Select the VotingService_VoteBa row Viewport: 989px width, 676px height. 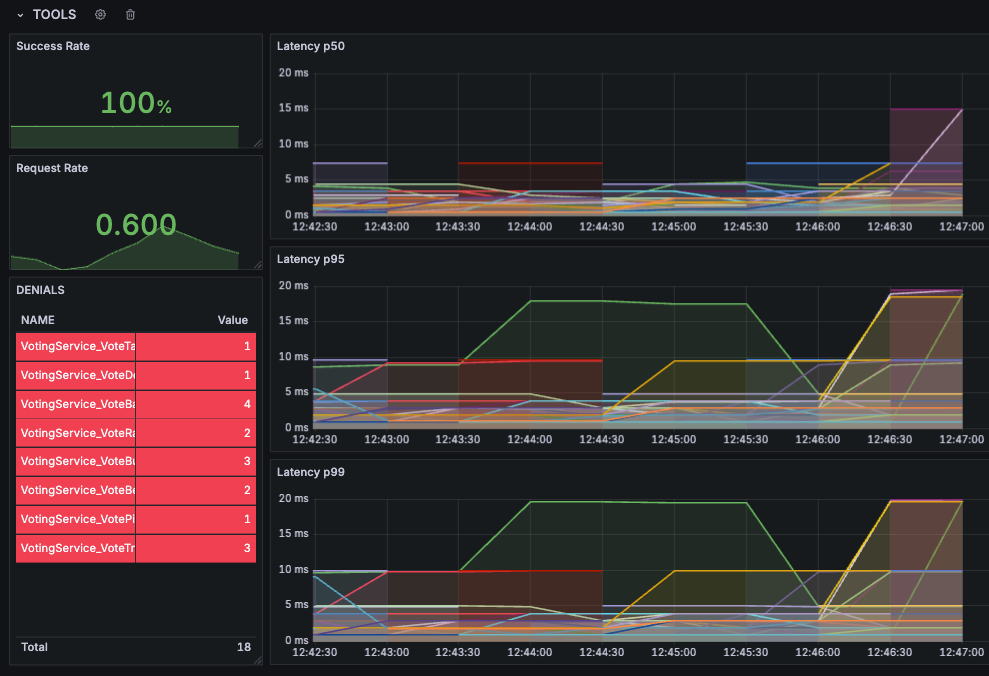pyautogui.click(x=136, y=404)
